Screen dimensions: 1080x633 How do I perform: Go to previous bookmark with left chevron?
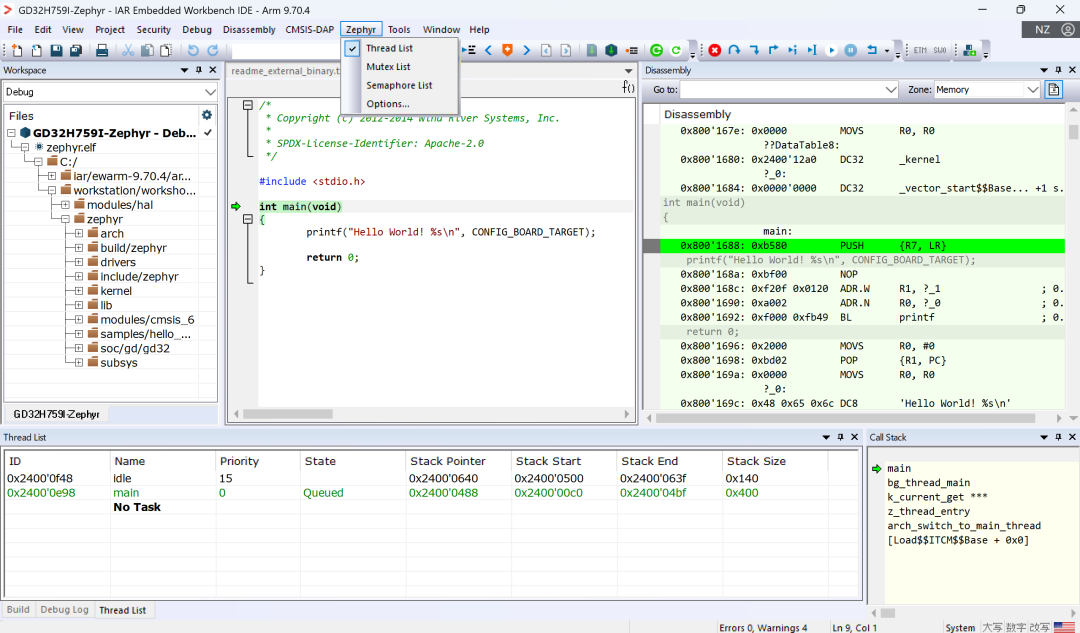(488, 50)
